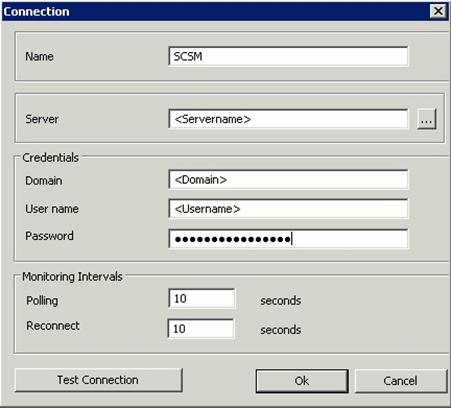Click into the User name field
Screen dimensions: 451x408
click(288, 209)
